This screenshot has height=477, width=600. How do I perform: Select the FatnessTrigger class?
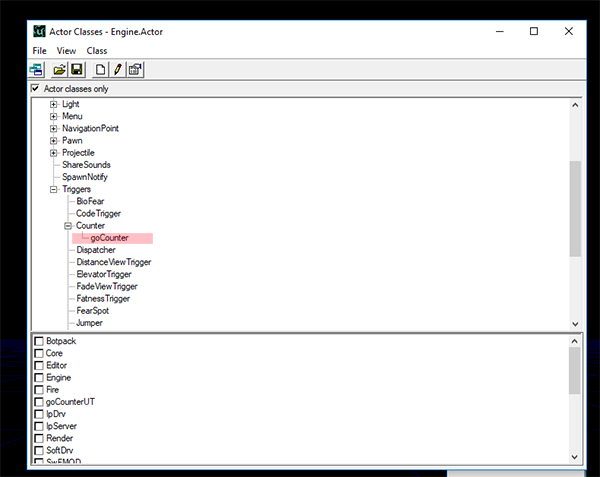tap(103, 299)
